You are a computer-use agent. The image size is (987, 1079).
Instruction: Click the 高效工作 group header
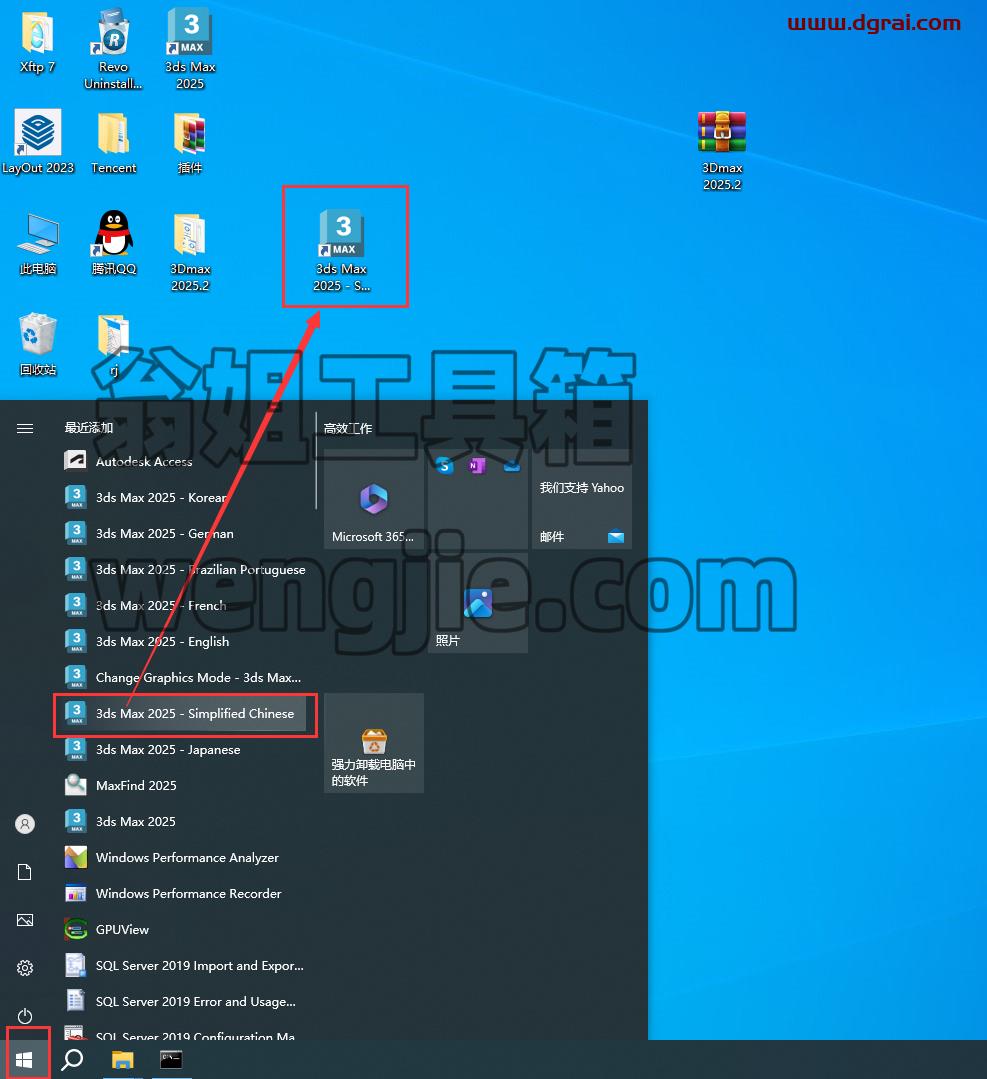point(348,428)
